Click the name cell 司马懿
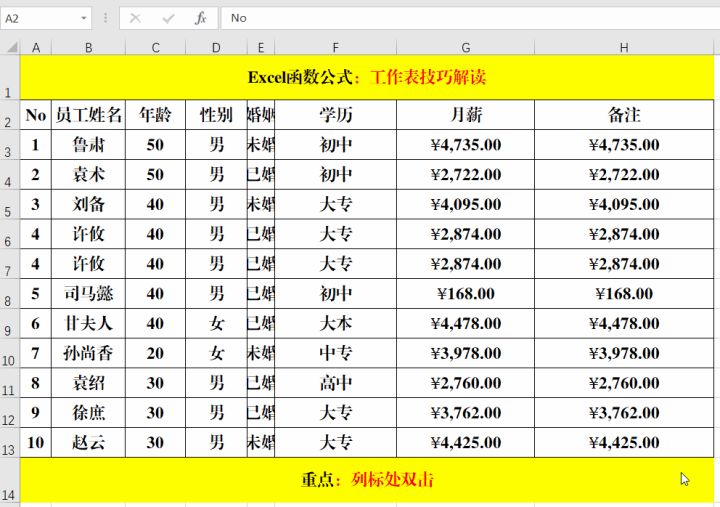 click(89, 294)
